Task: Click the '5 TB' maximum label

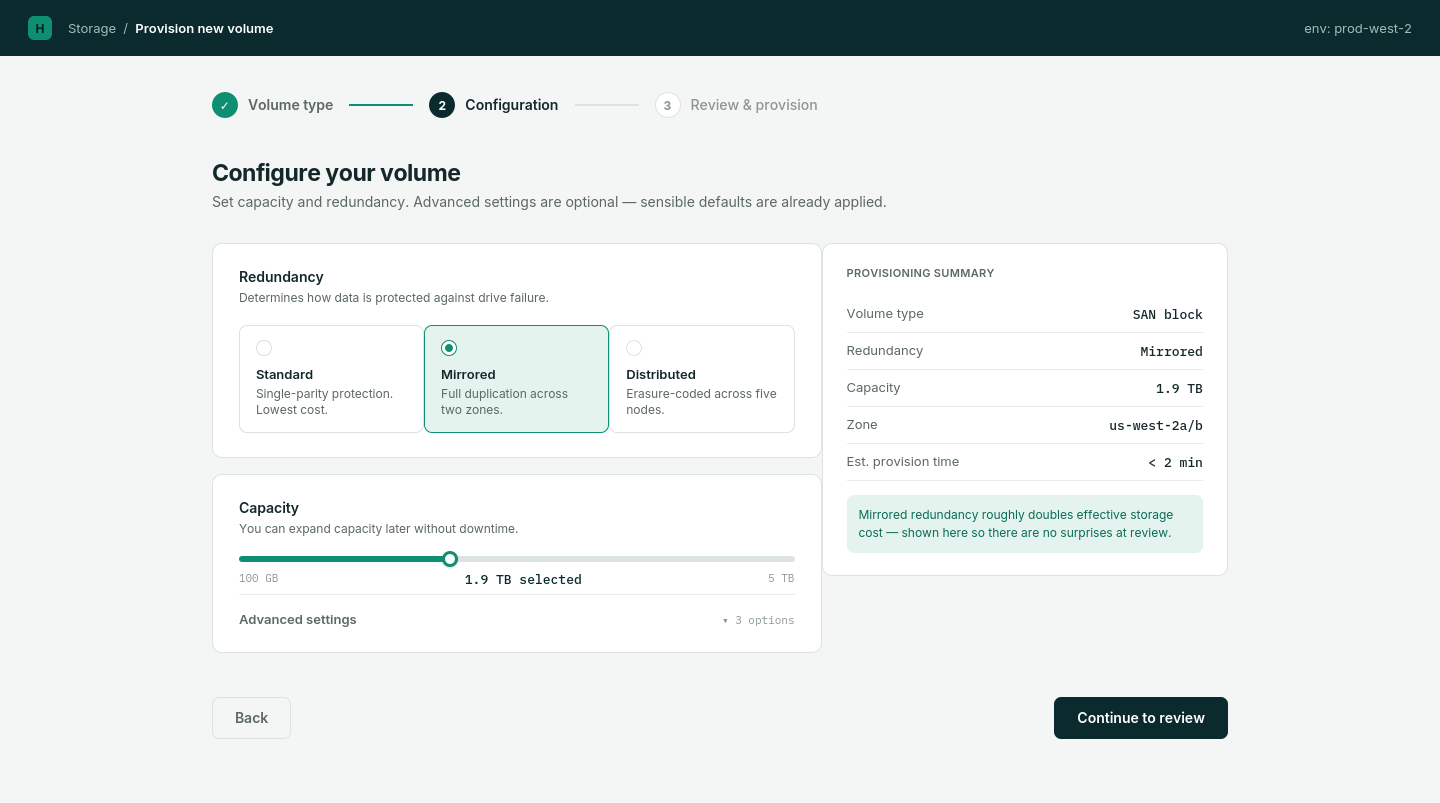Action: 781,579
